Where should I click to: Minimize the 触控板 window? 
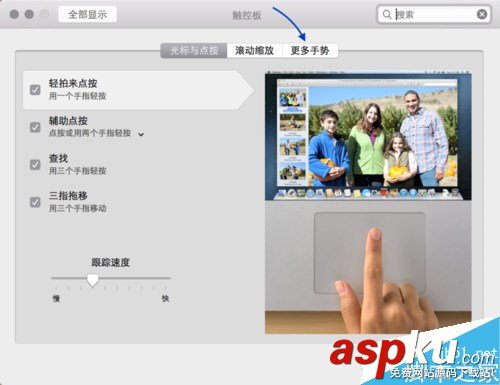tap(29, 14)
